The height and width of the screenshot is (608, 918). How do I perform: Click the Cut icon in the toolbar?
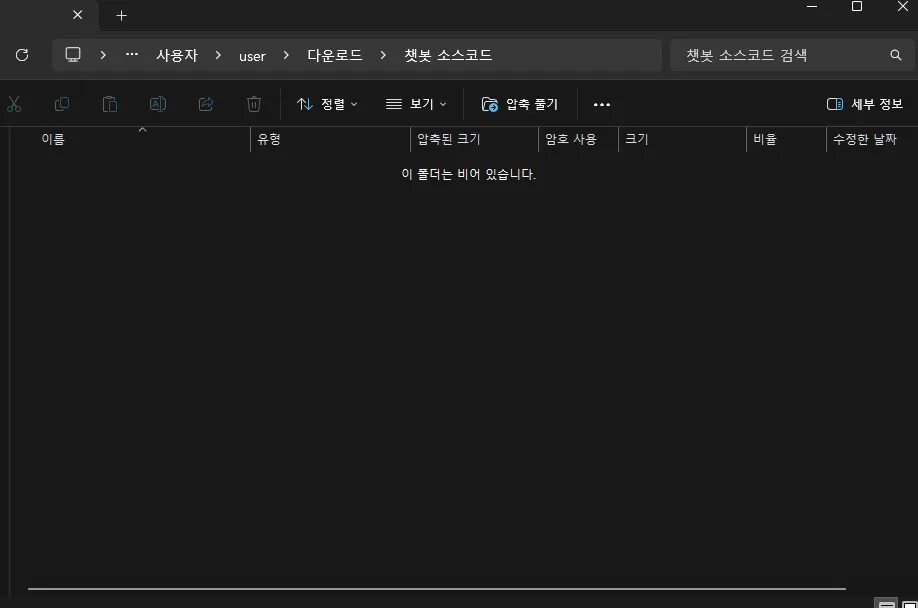pyautogui.click(x=15, y=104)
